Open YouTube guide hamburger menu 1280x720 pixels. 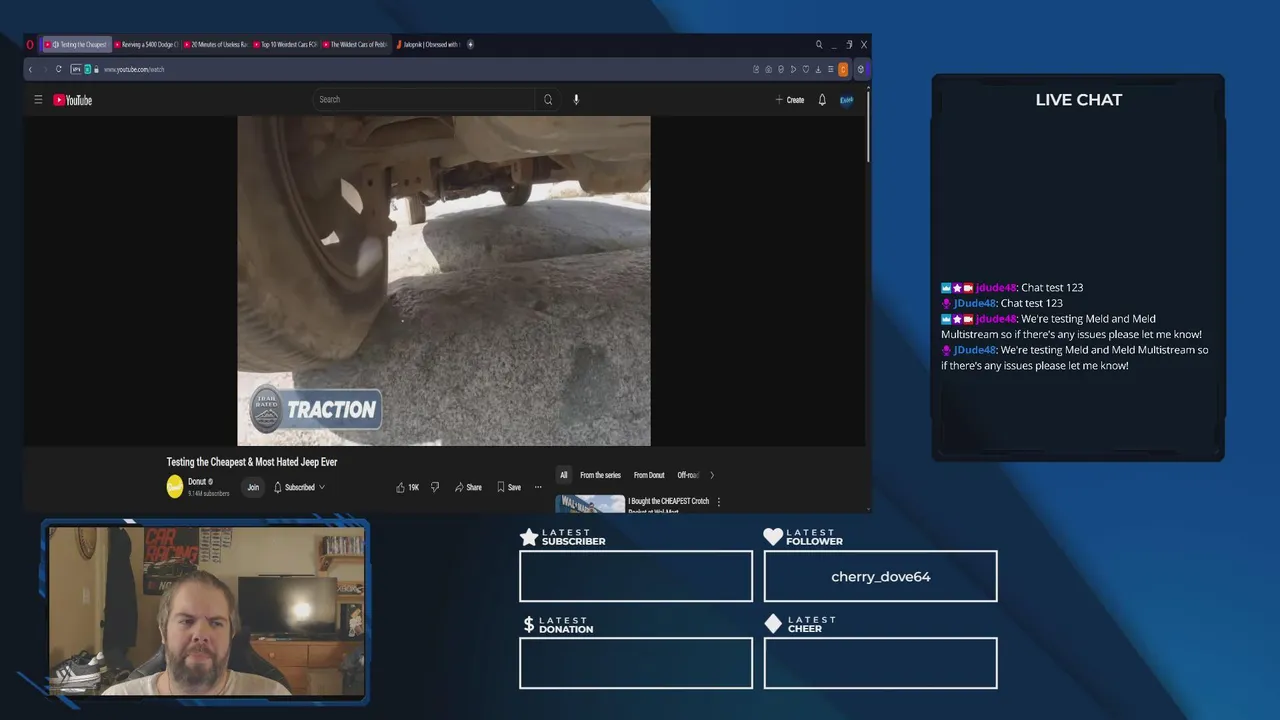tap(38, 99)
